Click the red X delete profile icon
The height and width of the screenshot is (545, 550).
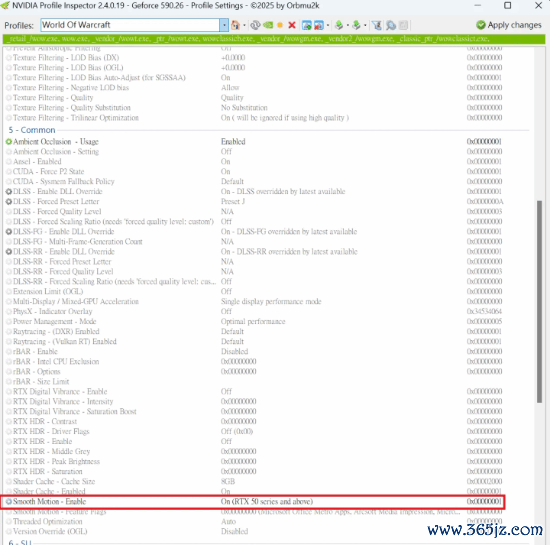point(291,25)
